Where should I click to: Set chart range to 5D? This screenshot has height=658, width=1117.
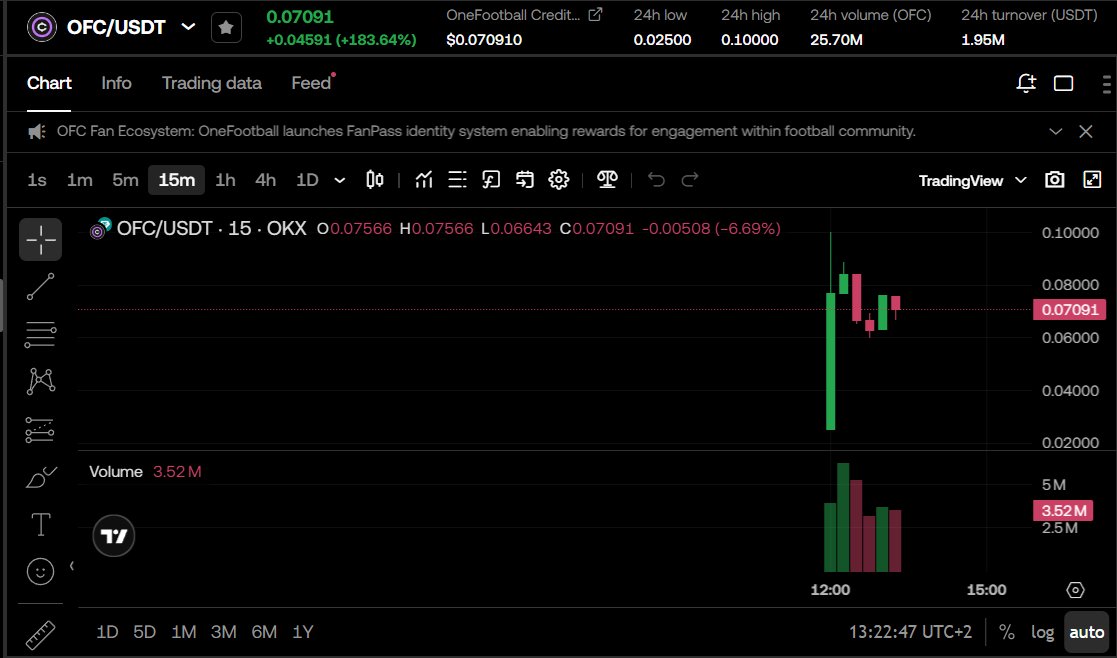[x=145, y=632]
